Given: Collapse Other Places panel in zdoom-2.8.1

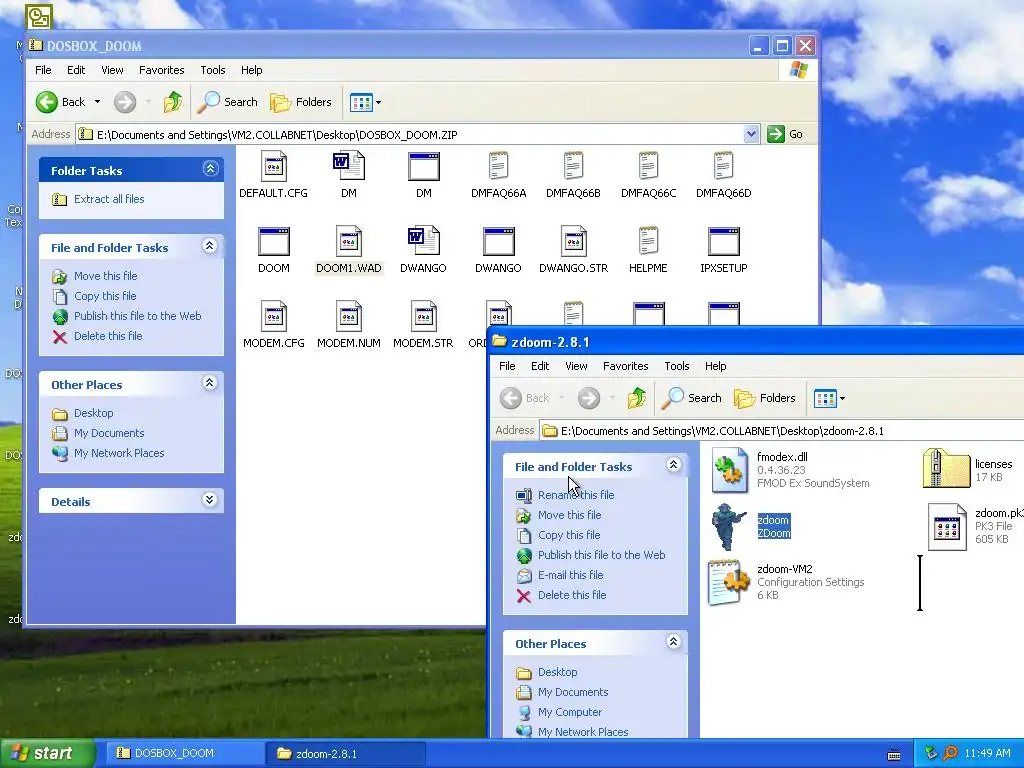Looking at the screenshot, I should [673, 642].
